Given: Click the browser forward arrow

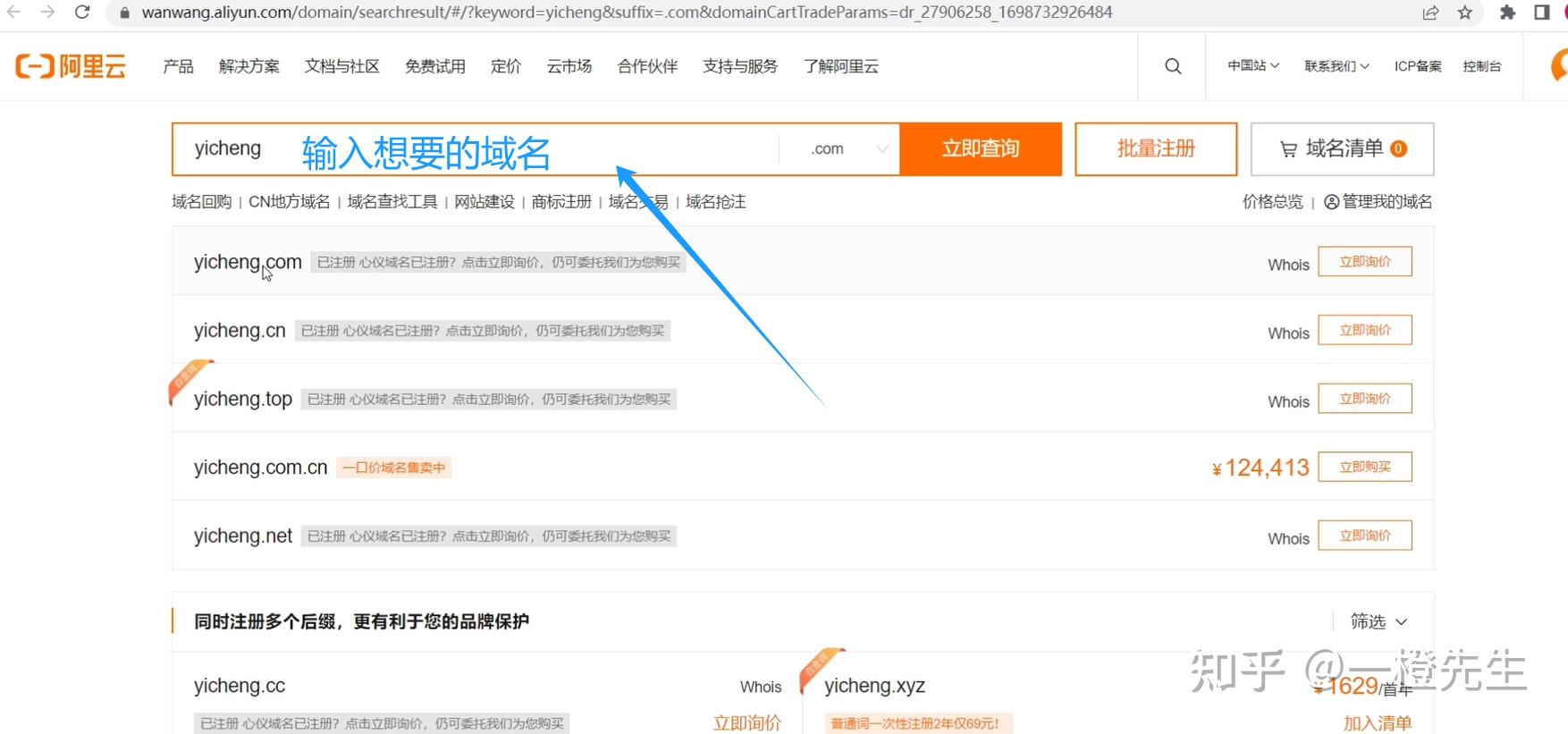Looking at the screenshot, I should tap(47, 13).
